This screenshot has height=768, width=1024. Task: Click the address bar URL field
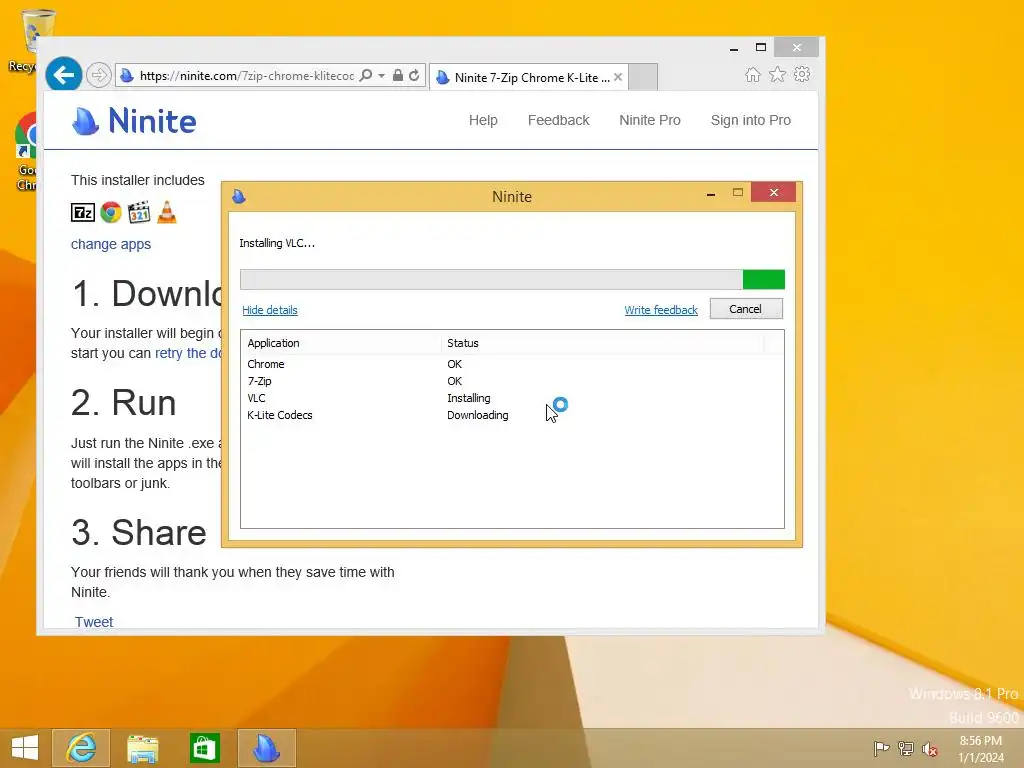pyautogui.click(x=246, y=76)
